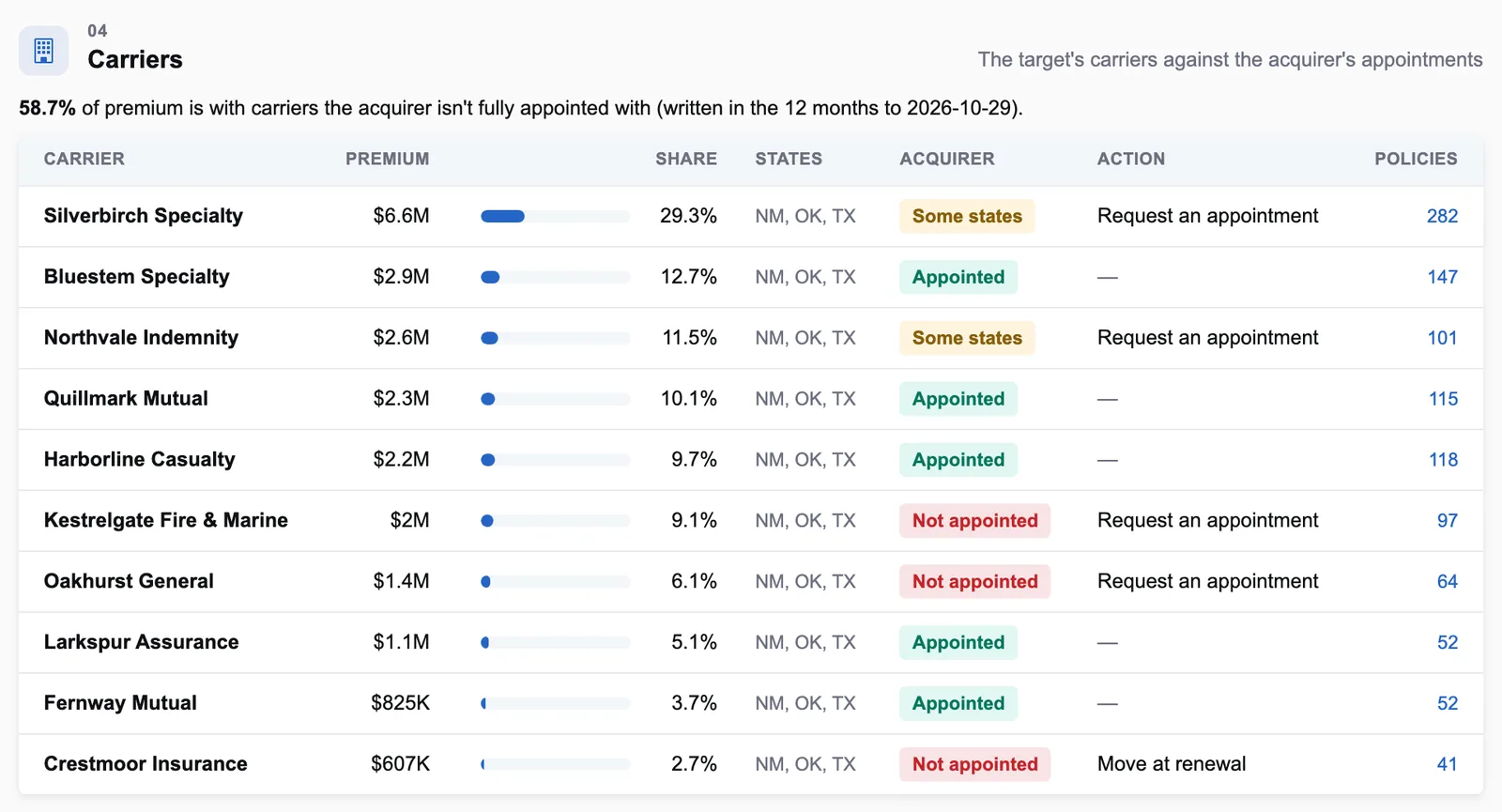View Northvale Indemnity's 101 policies

click(x=1442, y=338)
